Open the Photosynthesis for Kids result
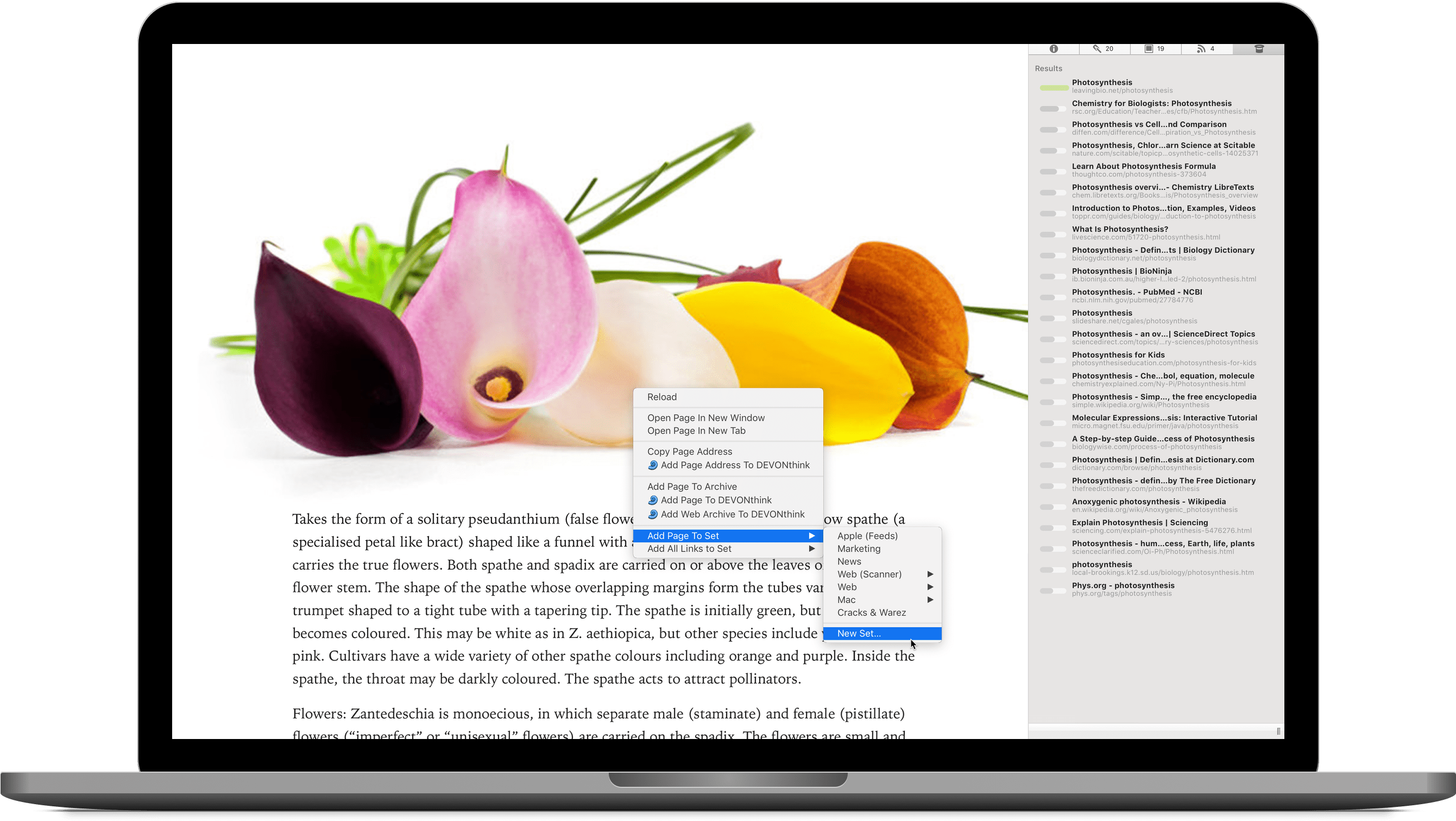Screen dimensions: 1456x821 (x=1118, y=355)
